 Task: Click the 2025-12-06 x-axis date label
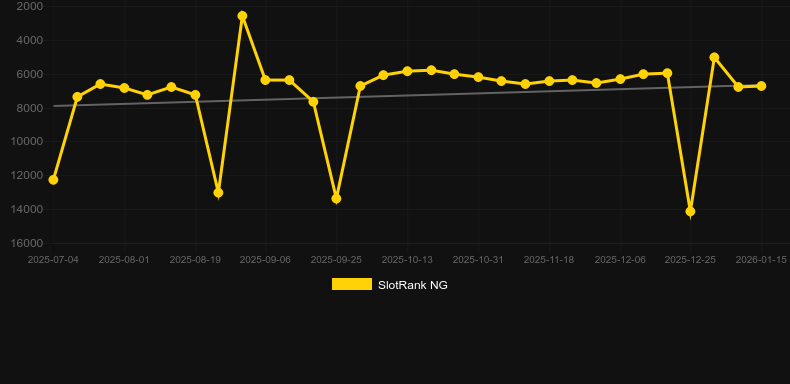point(620,260)
